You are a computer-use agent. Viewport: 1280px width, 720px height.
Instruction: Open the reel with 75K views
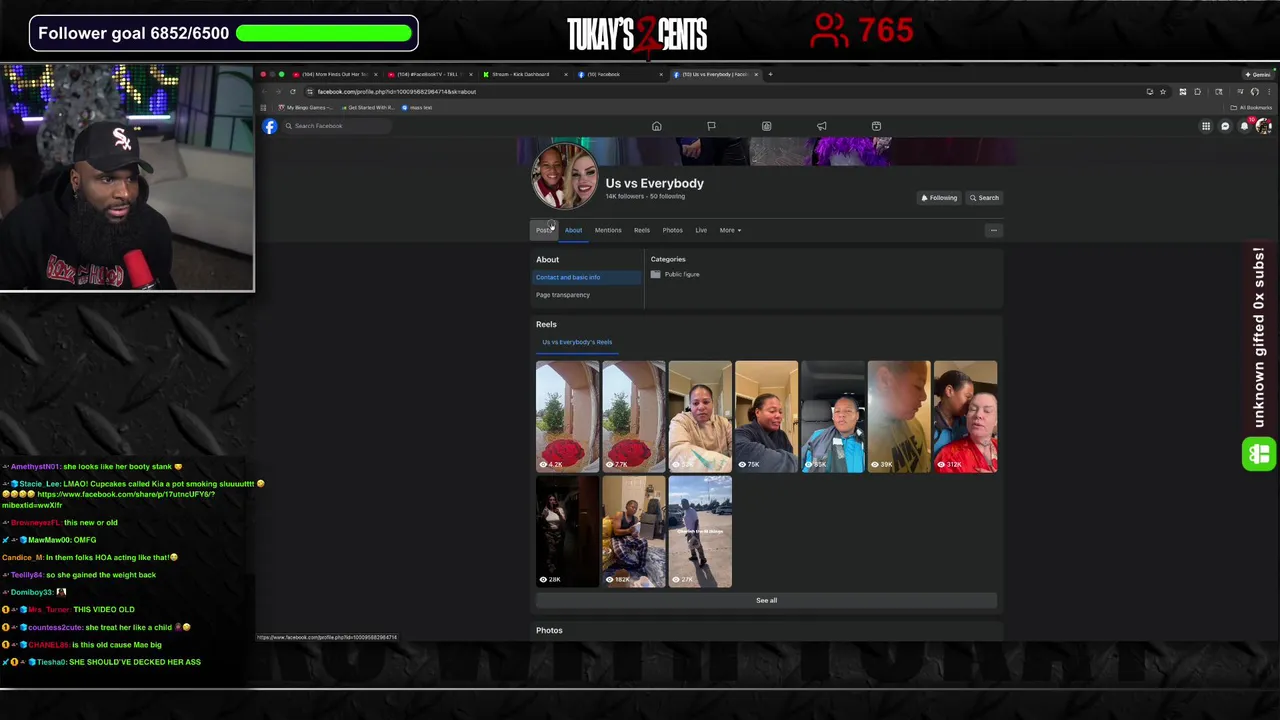(x=766, y=416)
